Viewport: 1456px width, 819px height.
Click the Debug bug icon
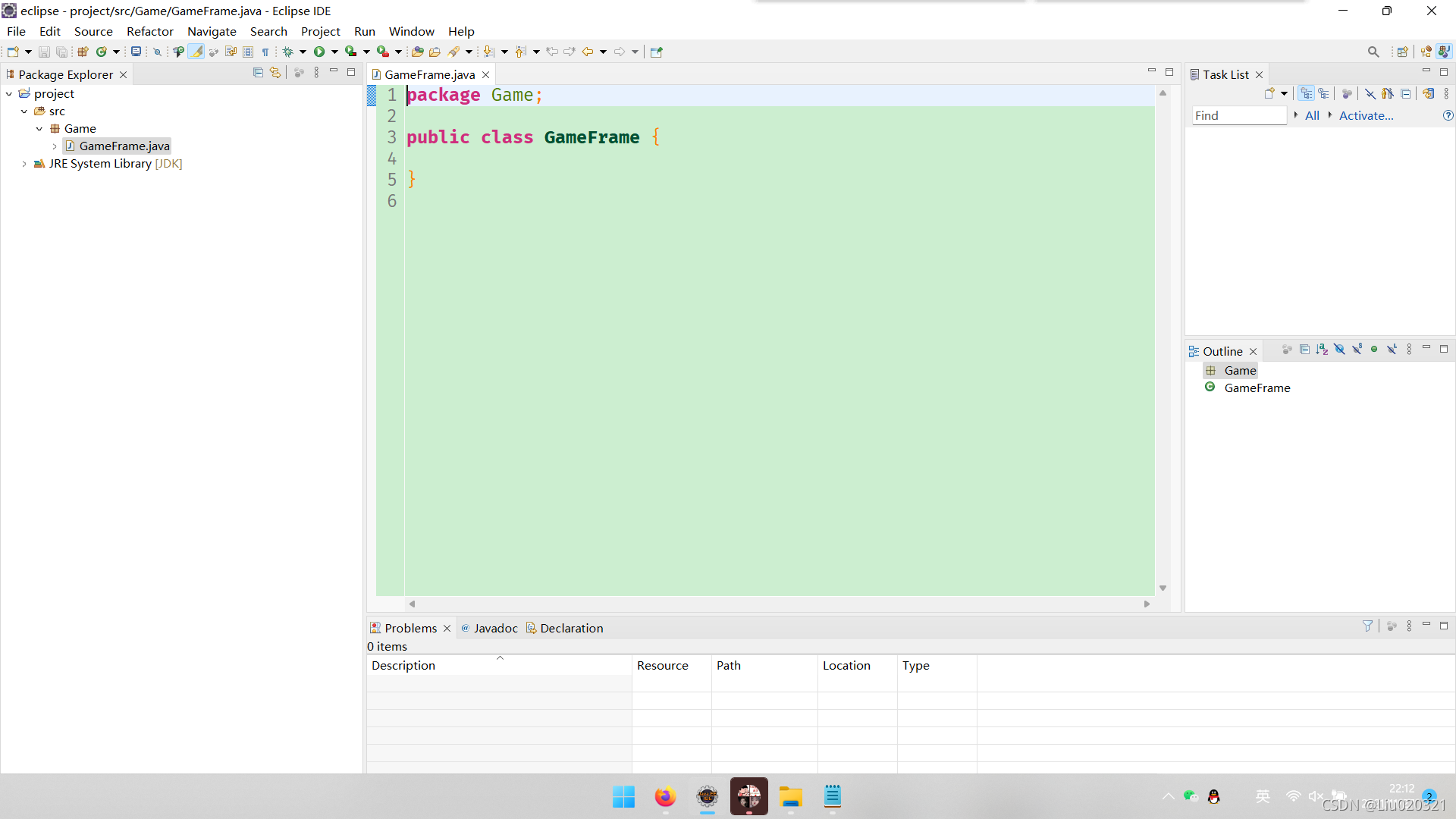287,52
